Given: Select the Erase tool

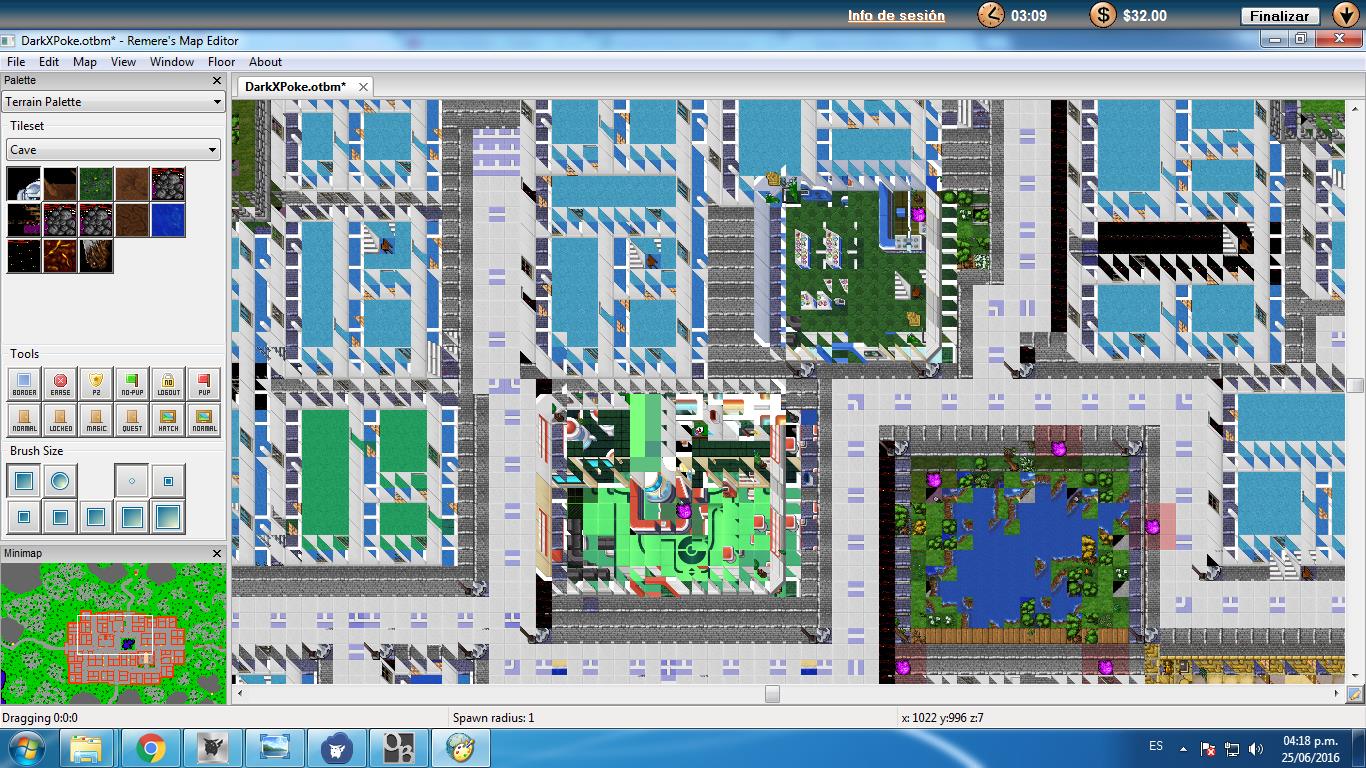Looking at the screenshot, I should tap(60, 384).
